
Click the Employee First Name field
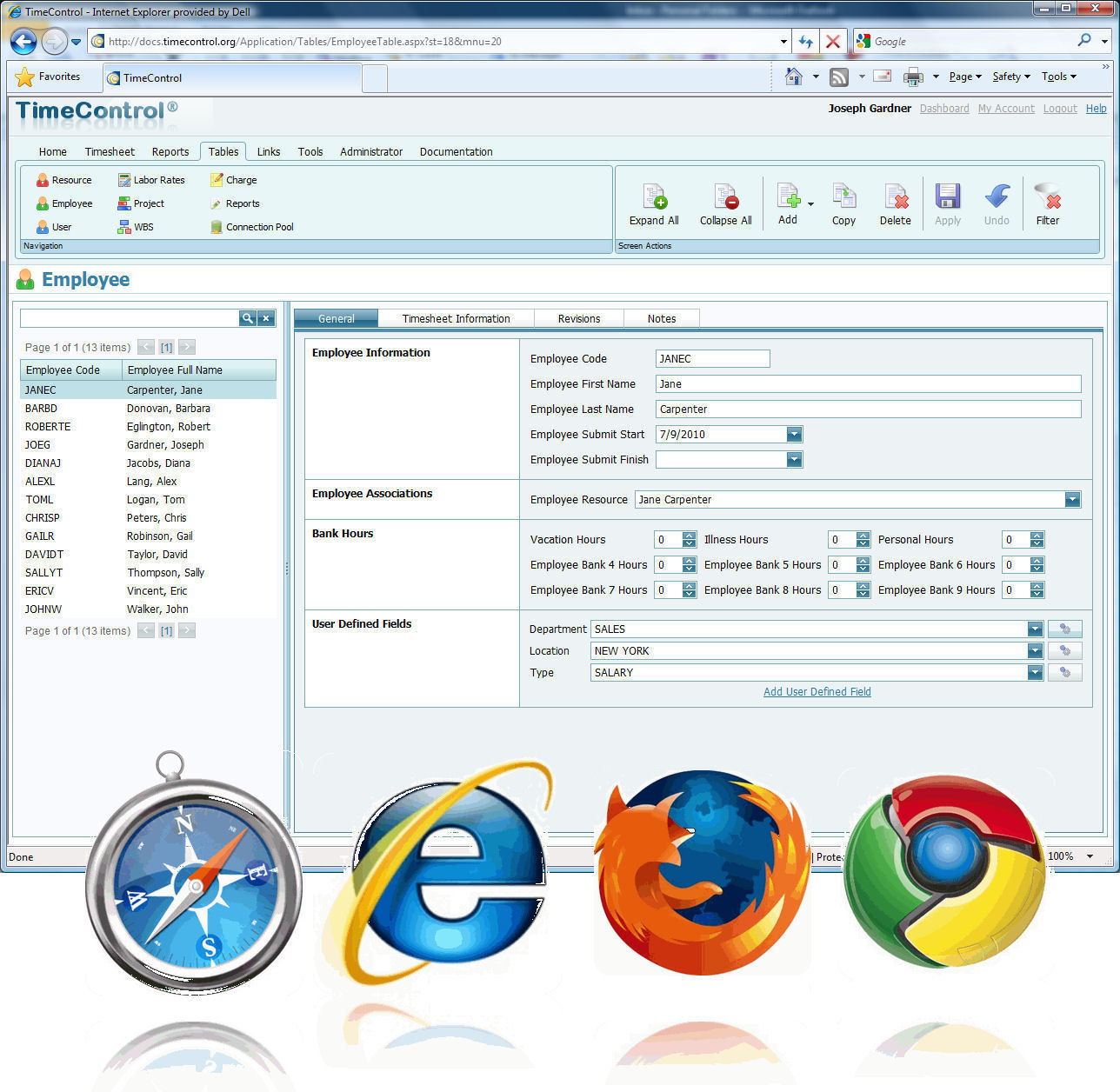click(x=868, y=383)
